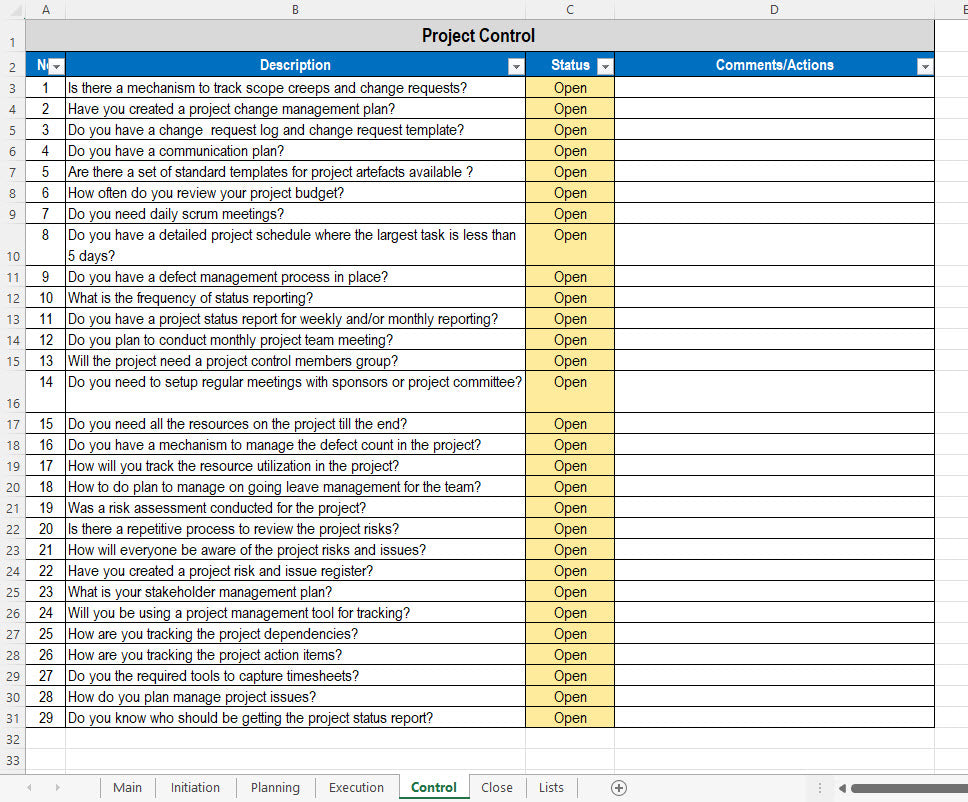Click the Project Control title cell
968x802 pixels.
click(x=478, y=36)
